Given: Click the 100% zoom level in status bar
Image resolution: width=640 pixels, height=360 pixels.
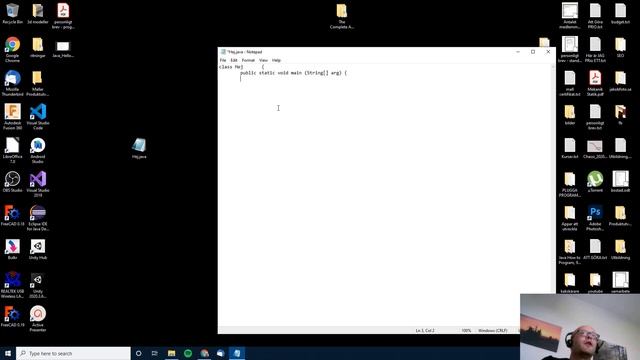Looking at the screenshot, I should 466,330.
